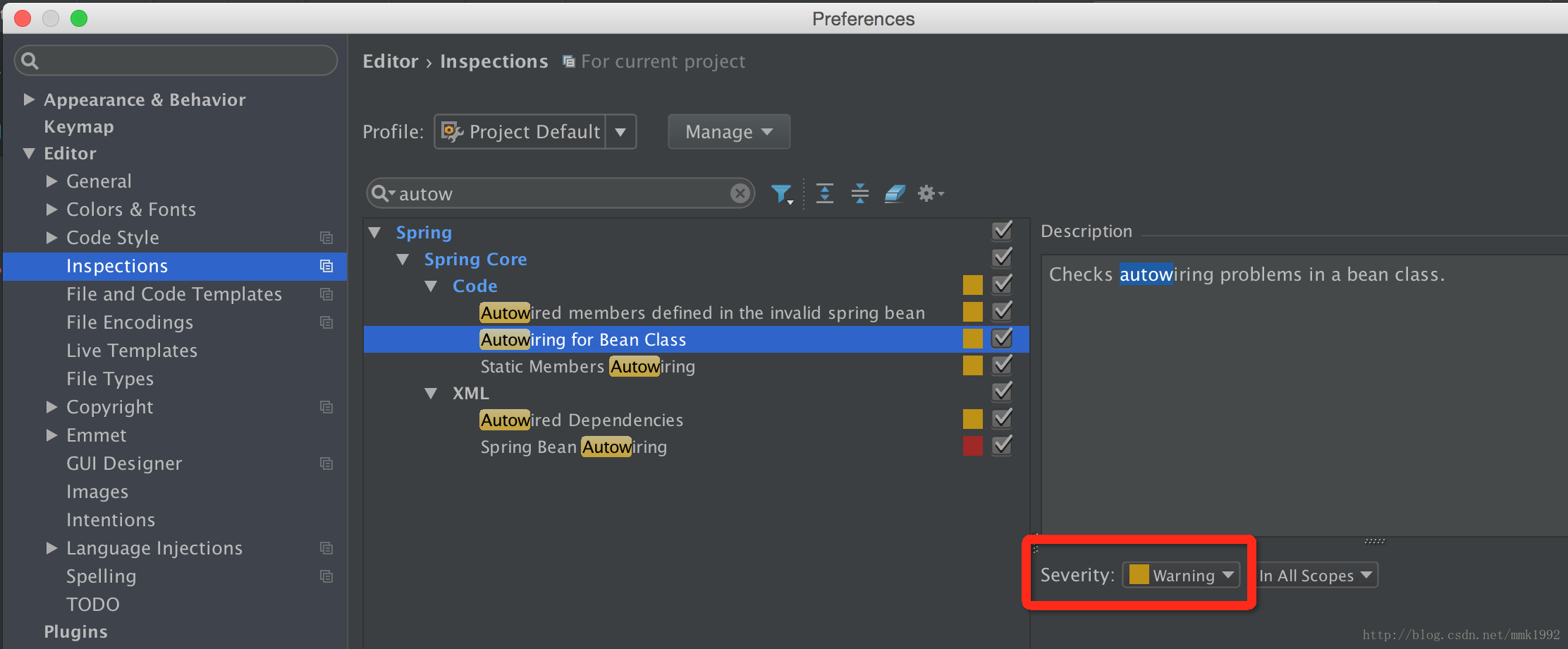
Task: Uncheck Spring Bean Autowiring inspection
Action: tap(1002, 446)
